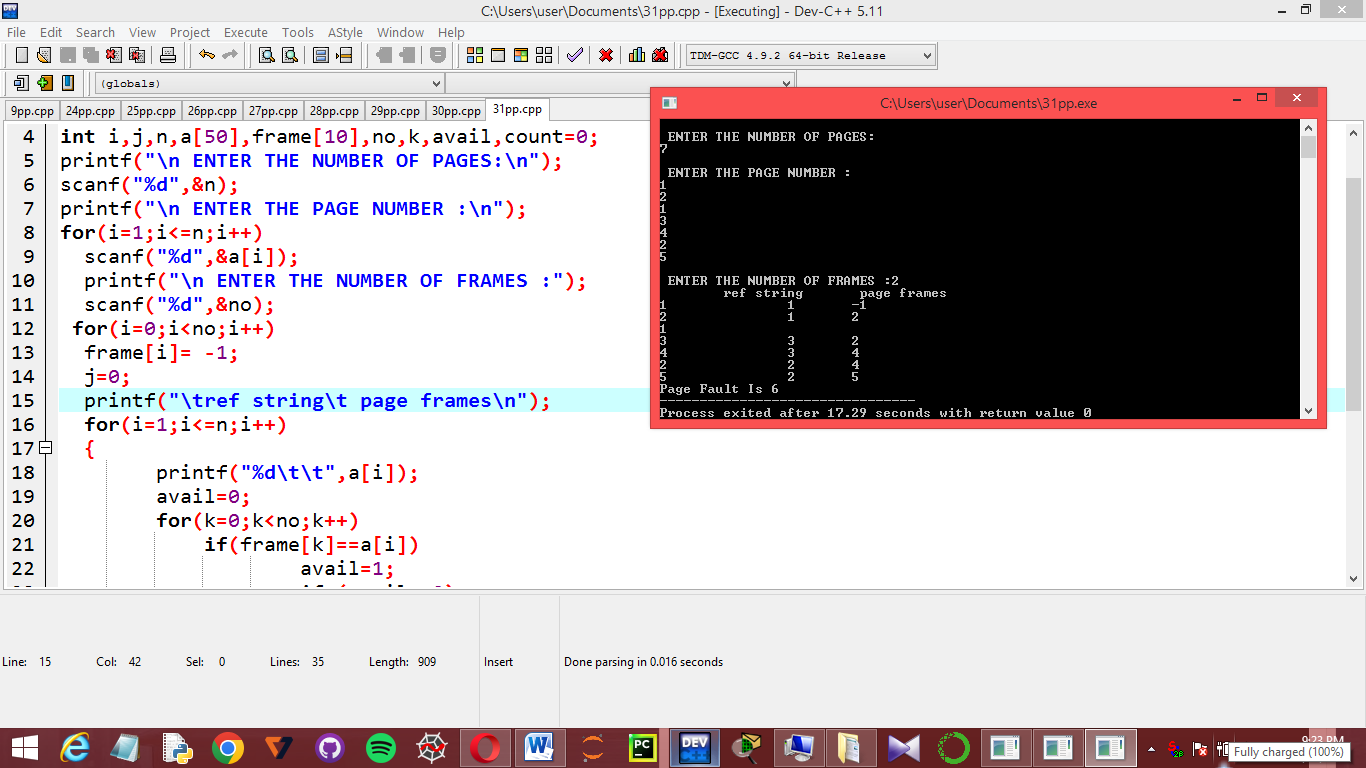Screen dimensions: 1366x768
Task: Click the Undo arrow icon
Action: coord(206,55)
